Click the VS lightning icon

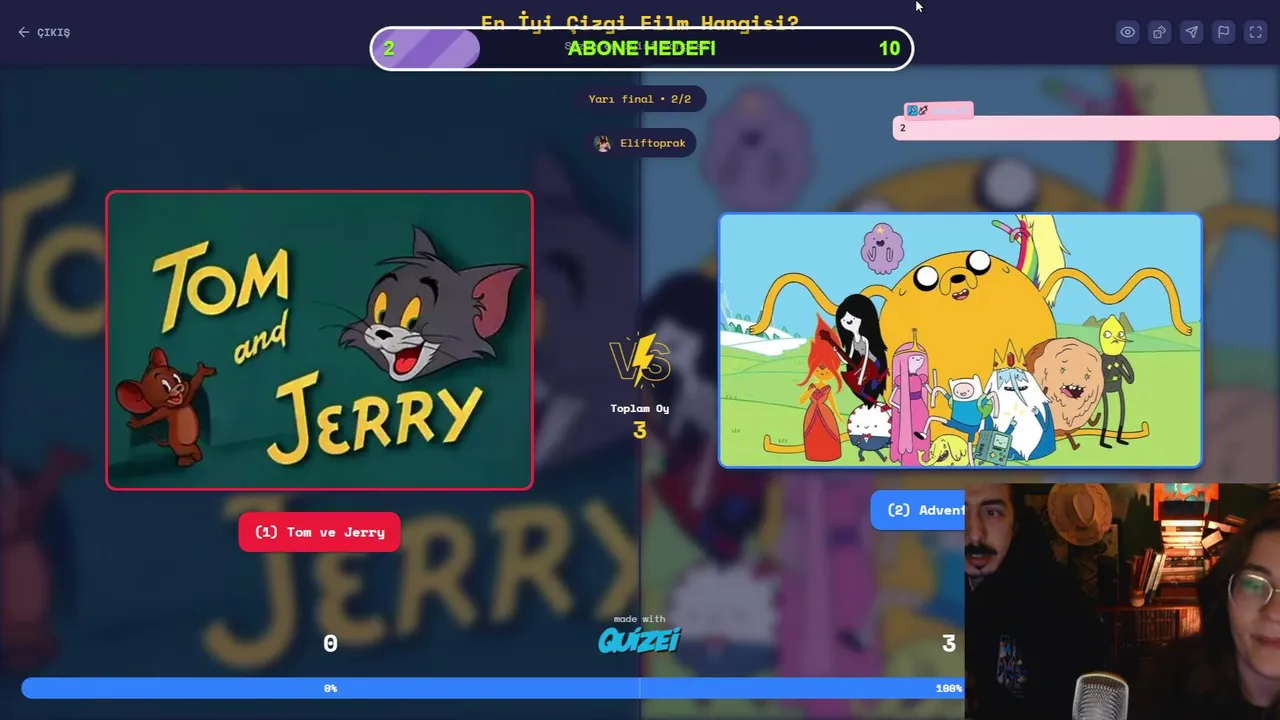point(640,360)
